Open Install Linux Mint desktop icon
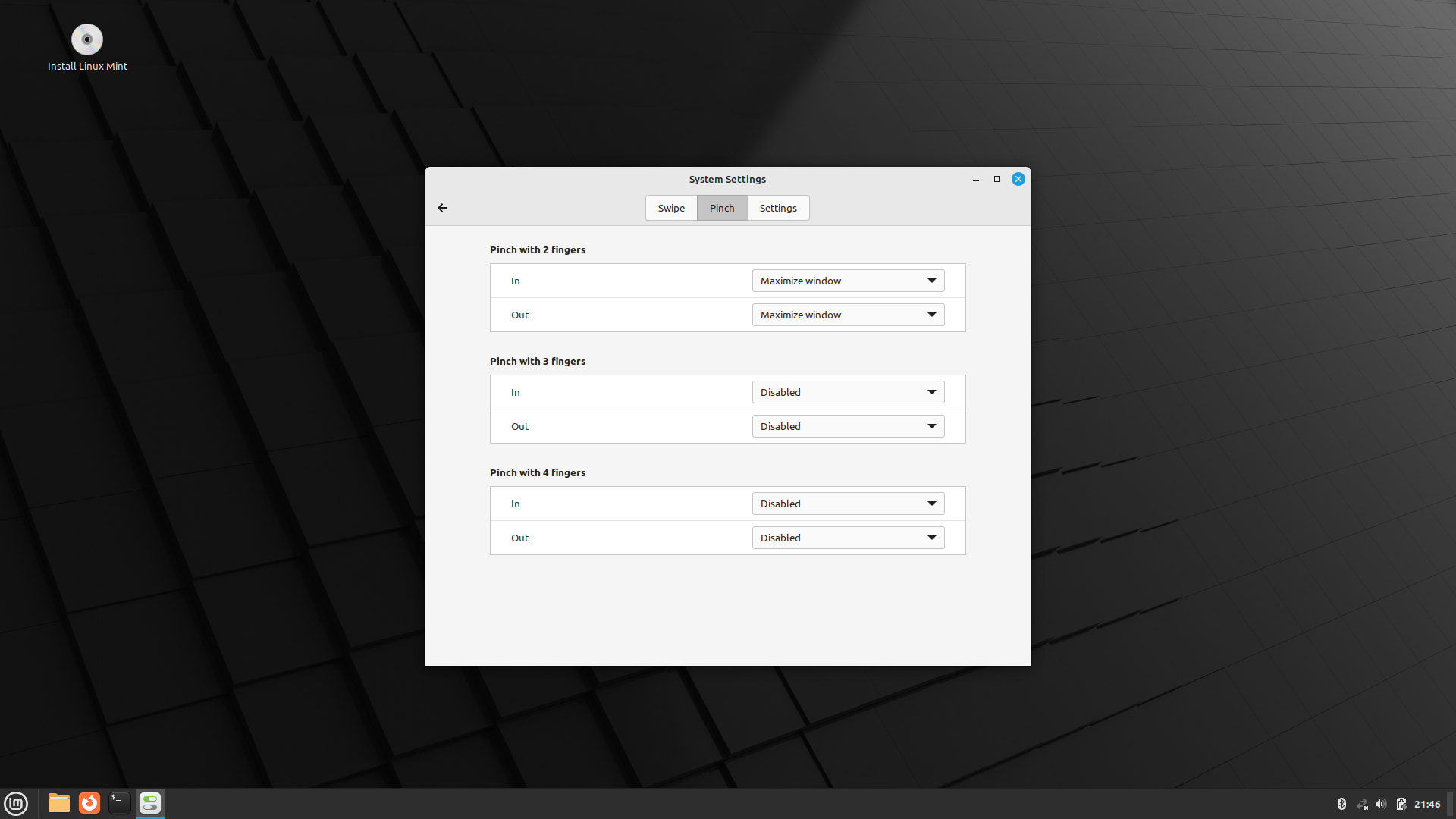1456x819 pixels. (x=87, y=47)
